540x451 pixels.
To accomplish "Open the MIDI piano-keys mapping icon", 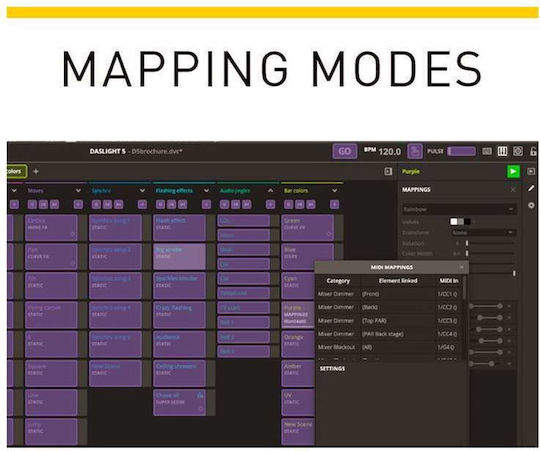I will pyautogui.click(x=502, y=151).
